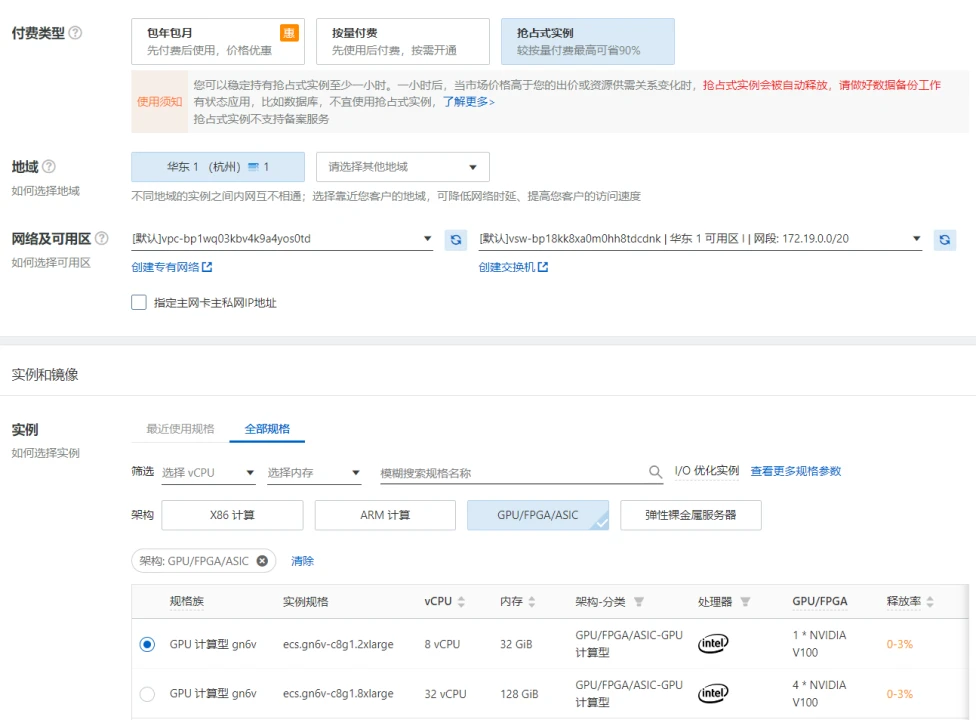
Task: Sort the table by 释放率
Action: click(x=929, y=602)
